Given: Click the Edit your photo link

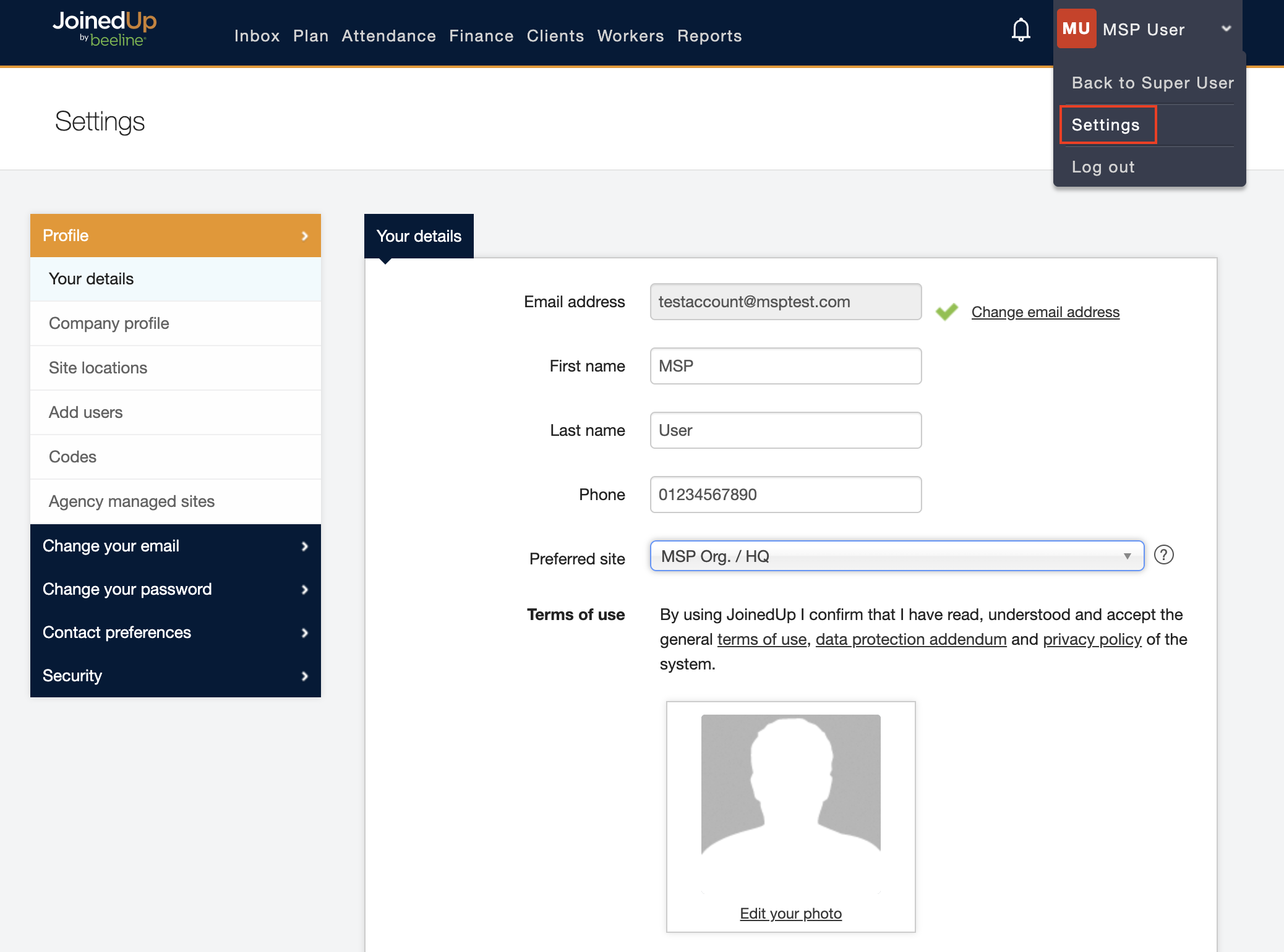Looking at the screenshot, I should pyautogui.click(x=790, y=913).
